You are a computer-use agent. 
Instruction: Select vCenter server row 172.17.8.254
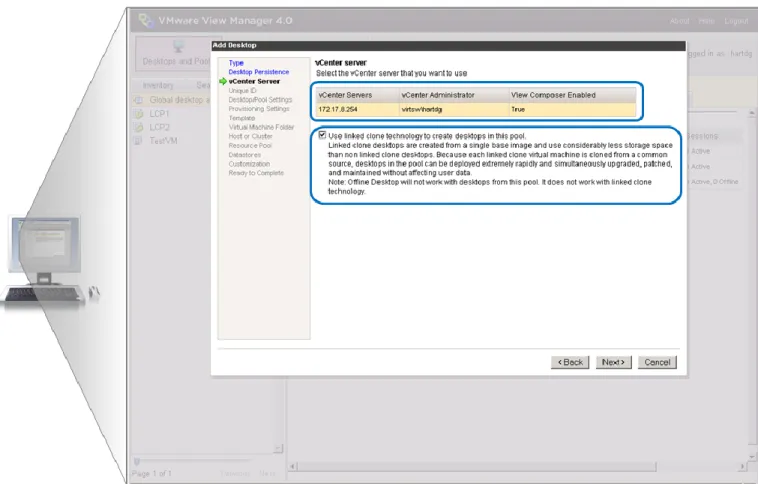click(x=476, y=109)
